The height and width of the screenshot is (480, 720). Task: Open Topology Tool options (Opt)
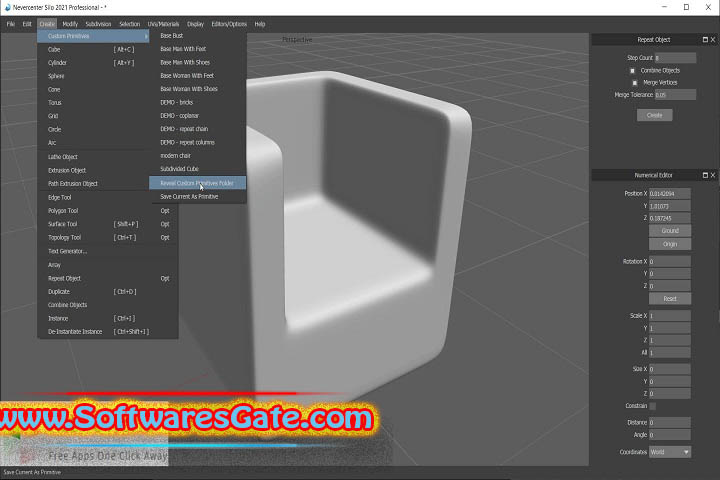165,237
